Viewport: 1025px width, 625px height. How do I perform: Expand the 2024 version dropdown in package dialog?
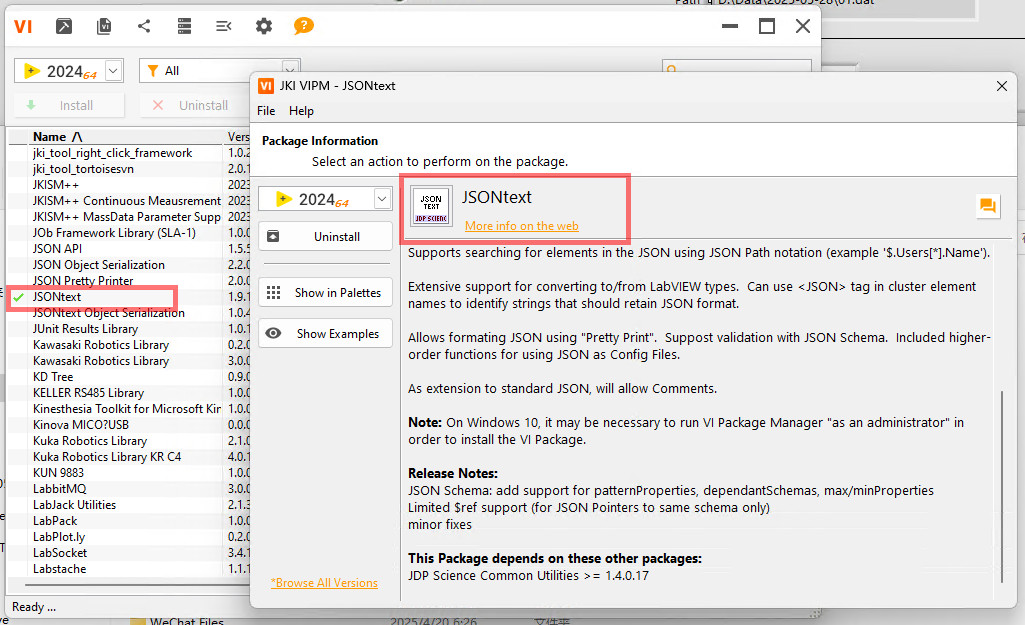coord(381,199)
